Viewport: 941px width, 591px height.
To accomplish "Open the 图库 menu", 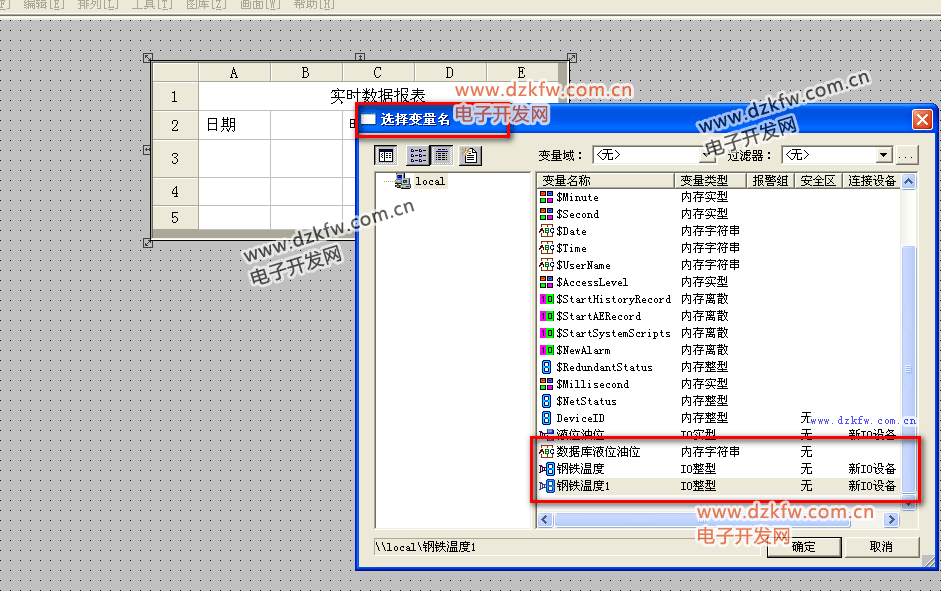I will tap(204, 5).
